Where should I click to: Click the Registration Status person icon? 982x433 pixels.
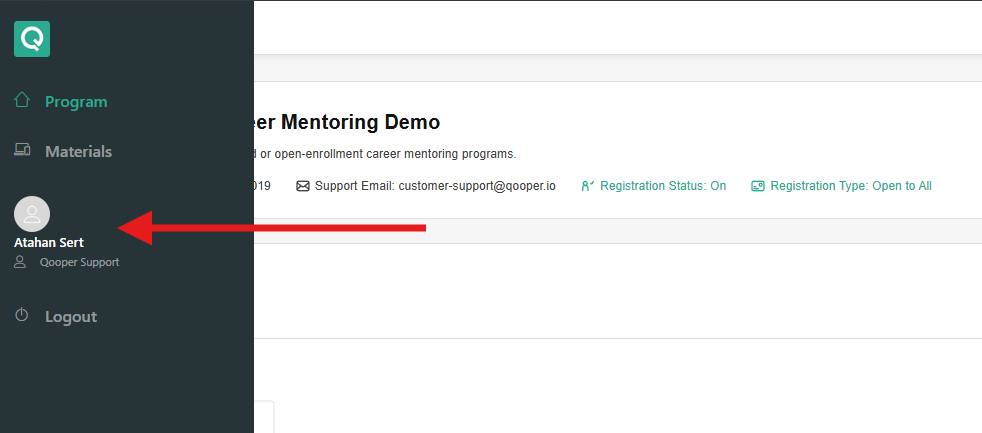(588, 186)
